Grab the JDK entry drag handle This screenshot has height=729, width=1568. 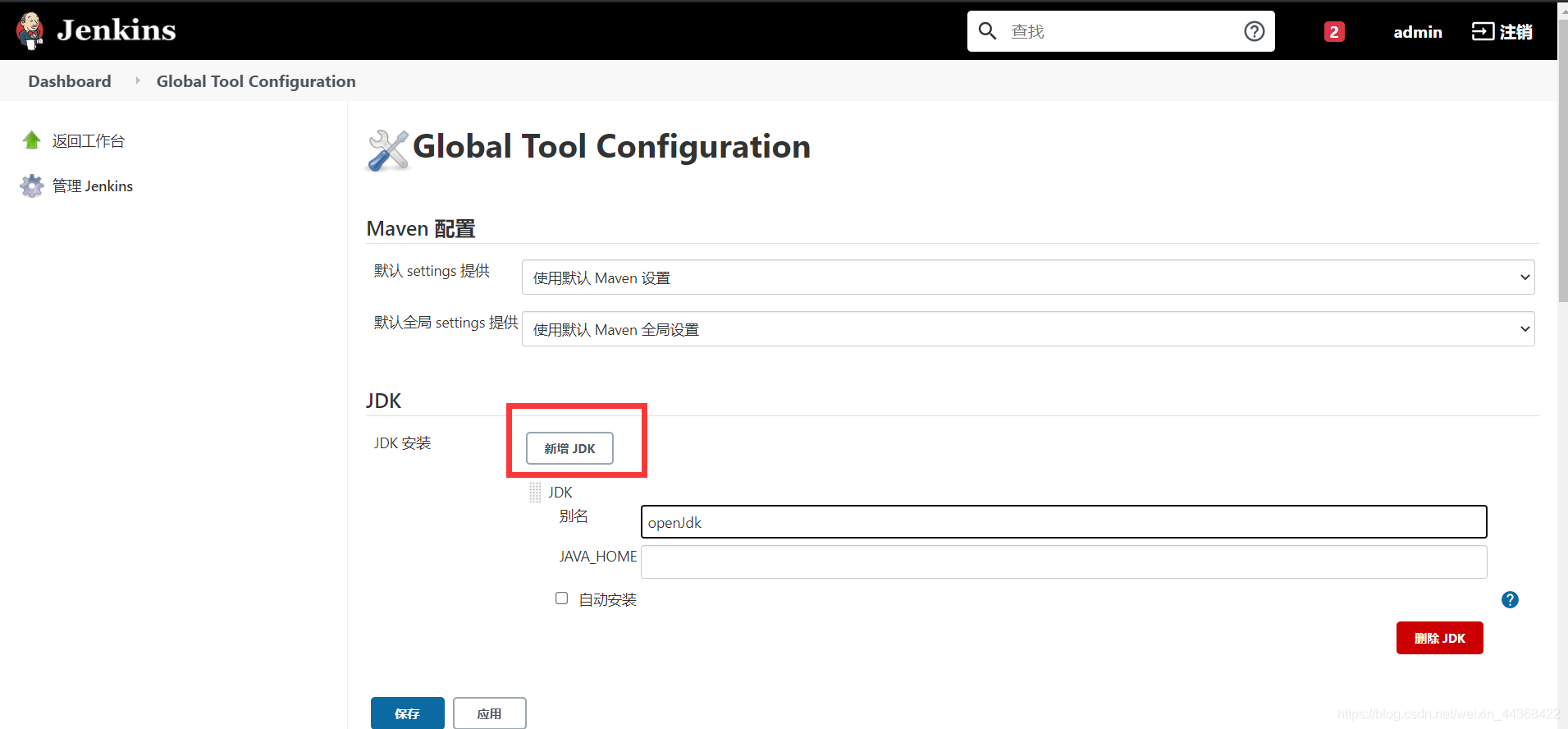click(x=535, y=492)
